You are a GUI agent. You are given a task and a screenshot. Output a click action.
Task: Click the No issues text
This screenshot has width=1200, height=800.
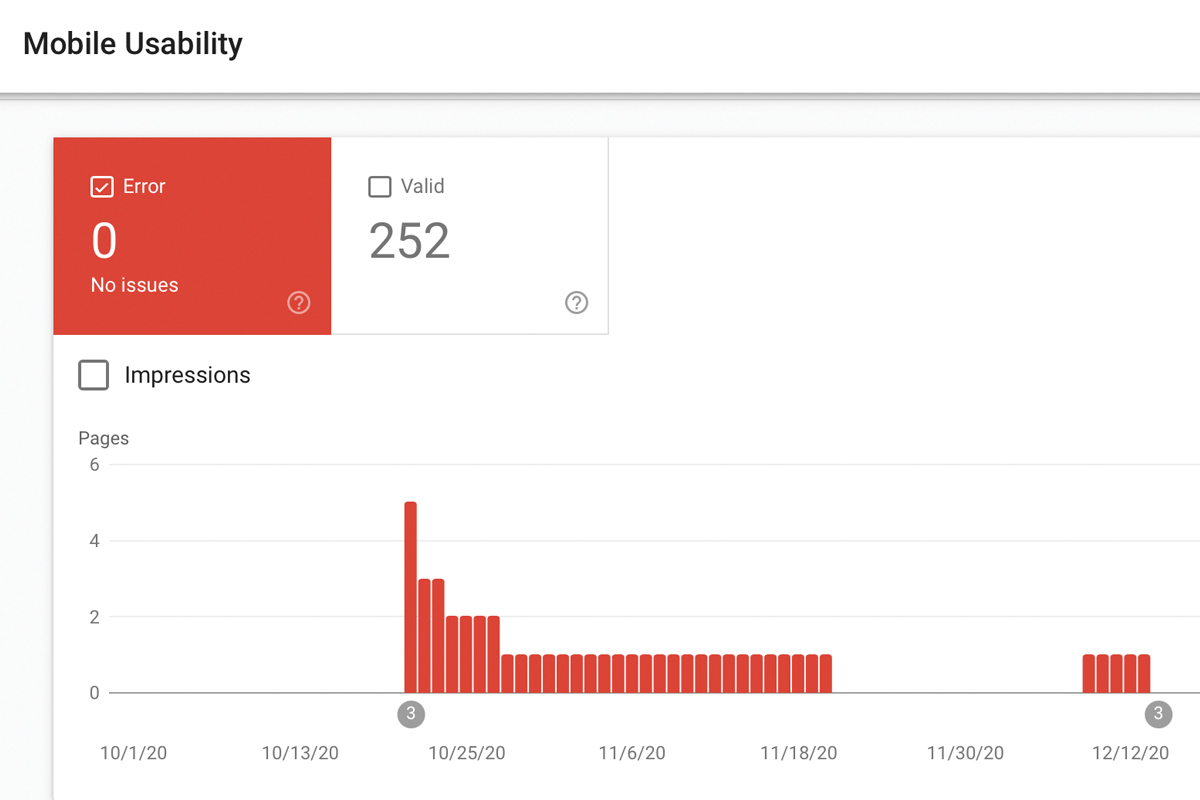tap(134, 285)
